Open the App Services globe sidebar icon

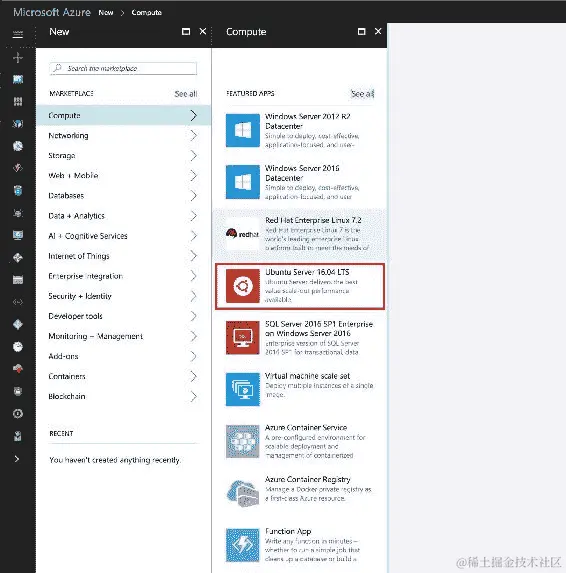pos(18,146)
